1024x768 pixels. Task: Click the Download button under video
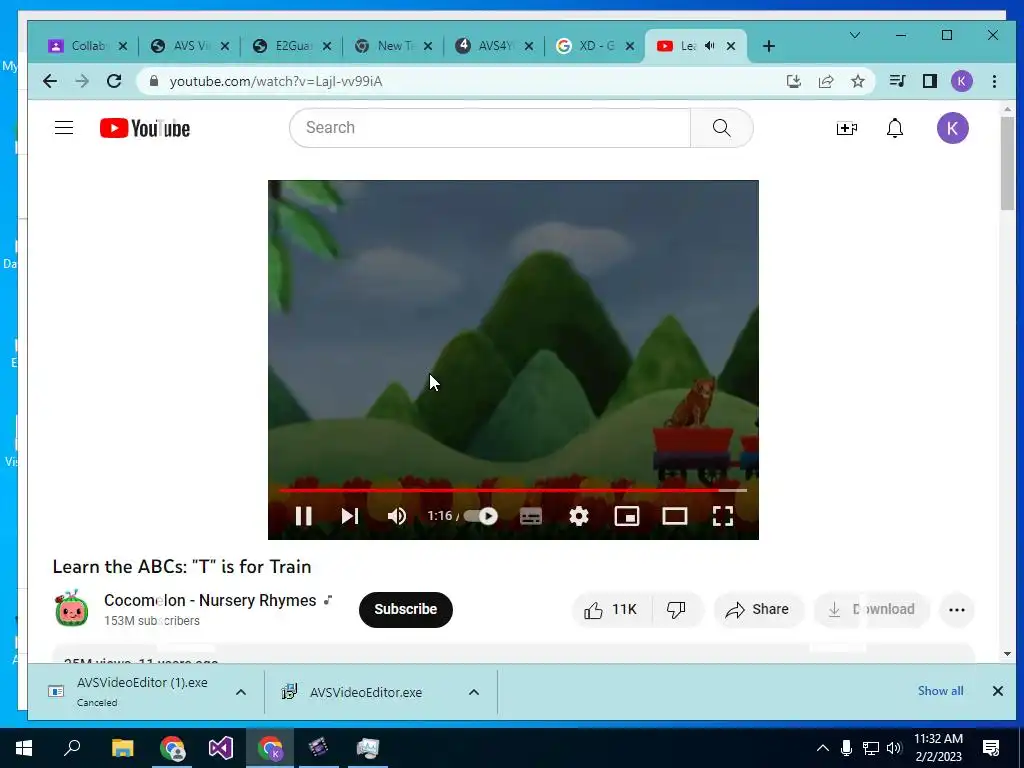(x=872, y=609)
